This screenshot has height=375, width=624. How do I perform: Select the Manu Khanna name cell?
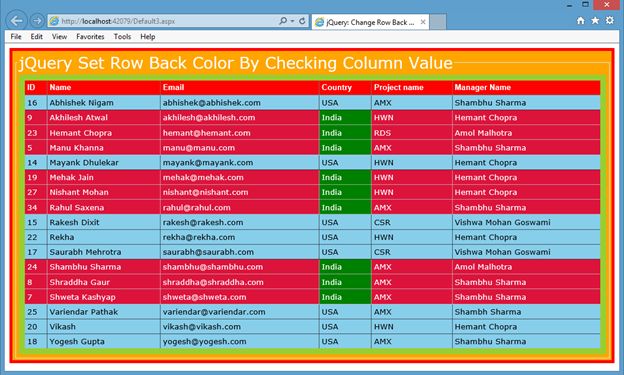click(103, 148)
